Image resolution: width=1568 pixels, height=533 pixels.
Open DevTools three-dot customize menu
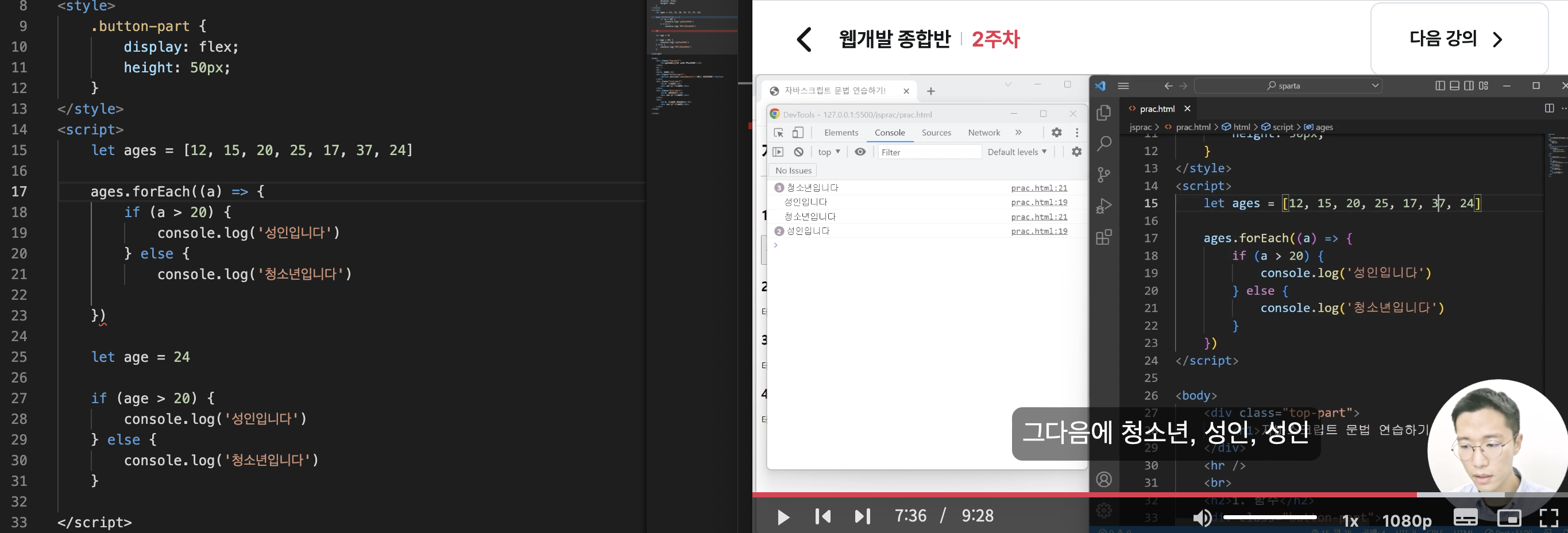[1077, 133]
